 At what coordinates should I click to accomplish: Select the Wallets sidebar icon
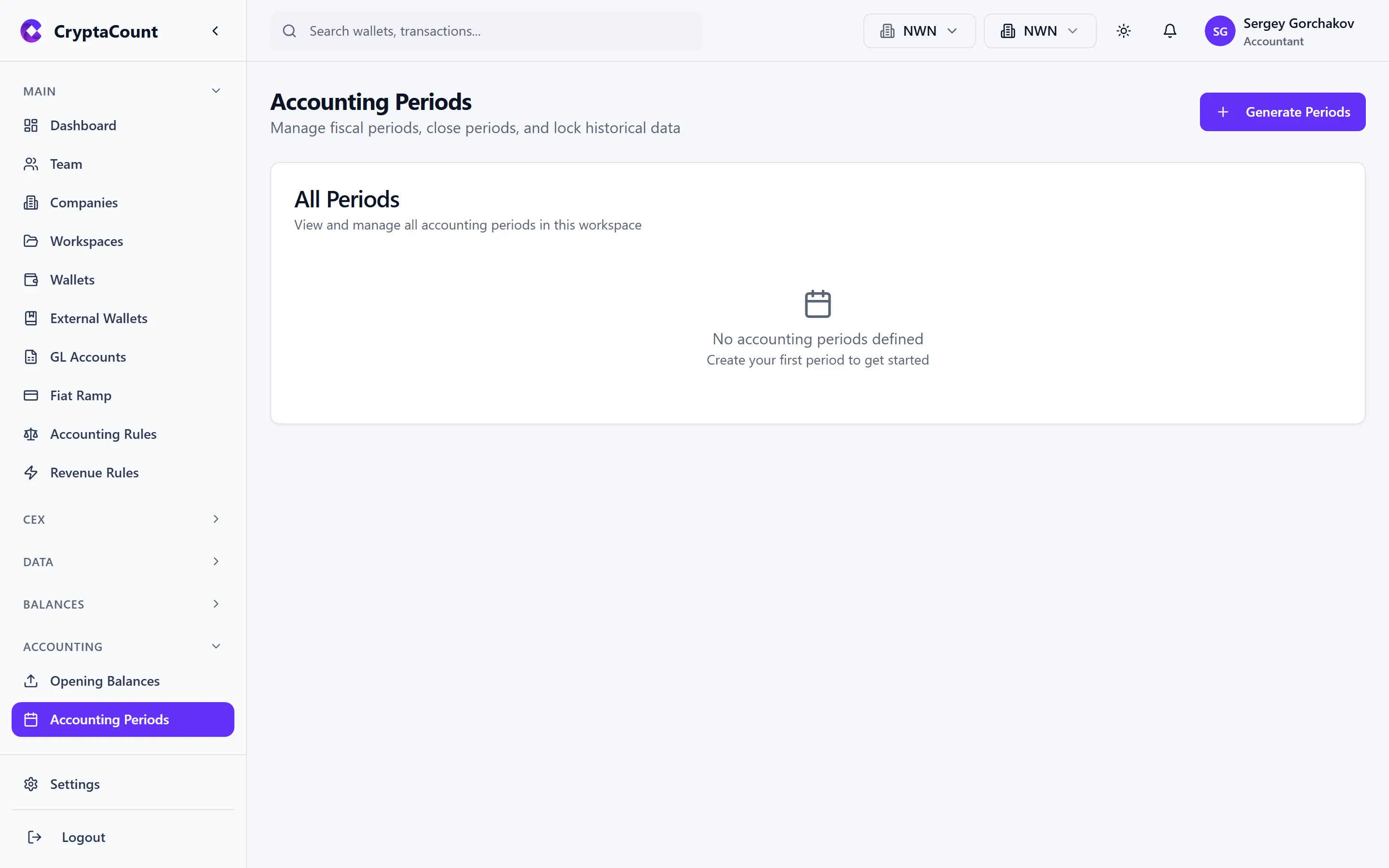[31, 280]
